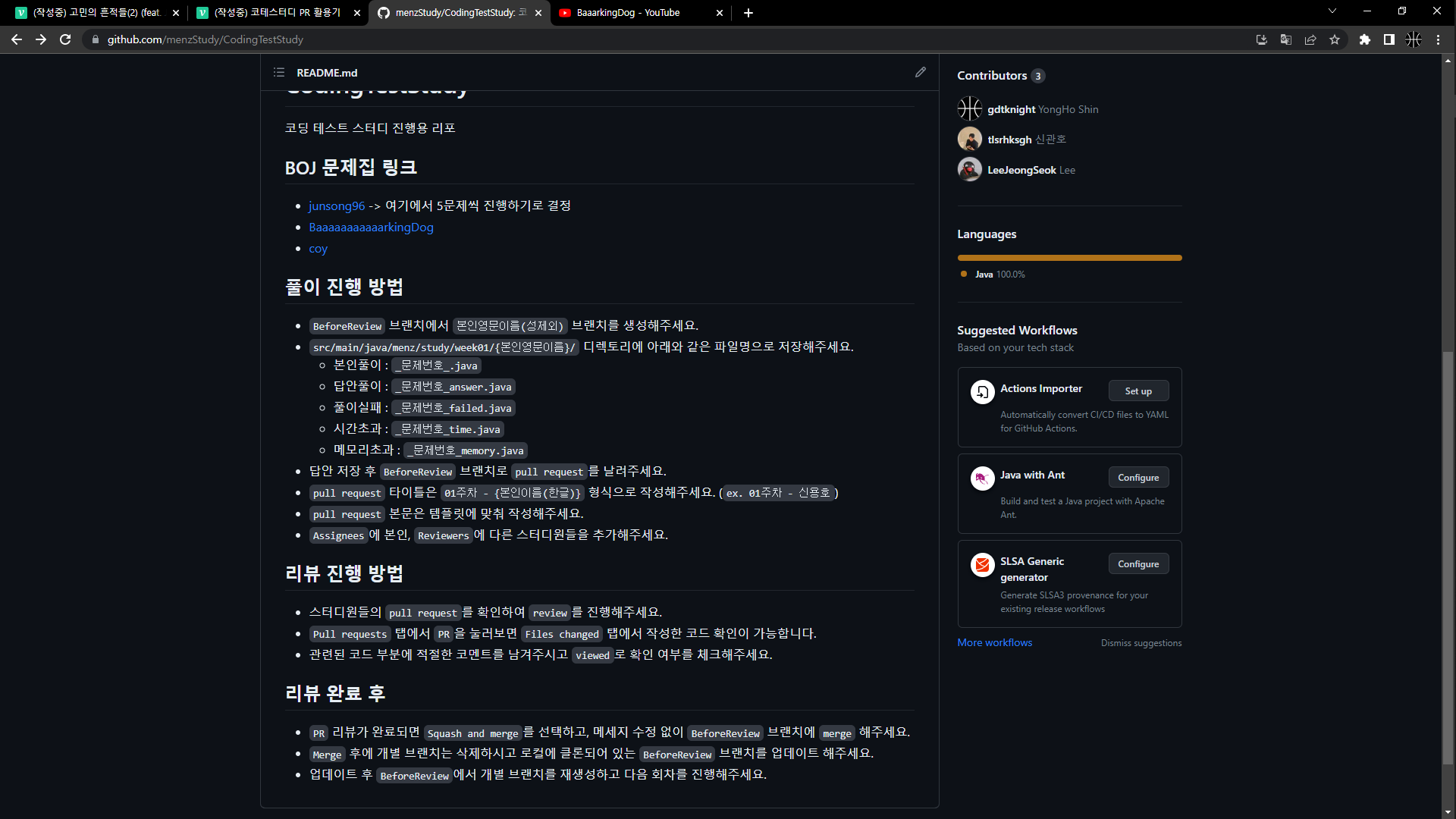
Task: Click the browser reload icon
Action: pyautogui.click(x=65, y=39)
